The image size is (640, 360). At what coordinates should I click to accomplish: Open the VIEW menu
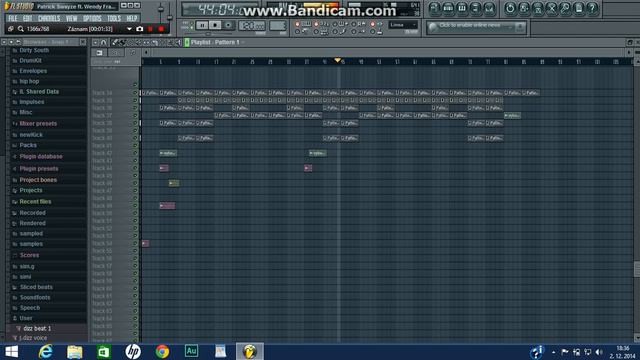(71, 18)
